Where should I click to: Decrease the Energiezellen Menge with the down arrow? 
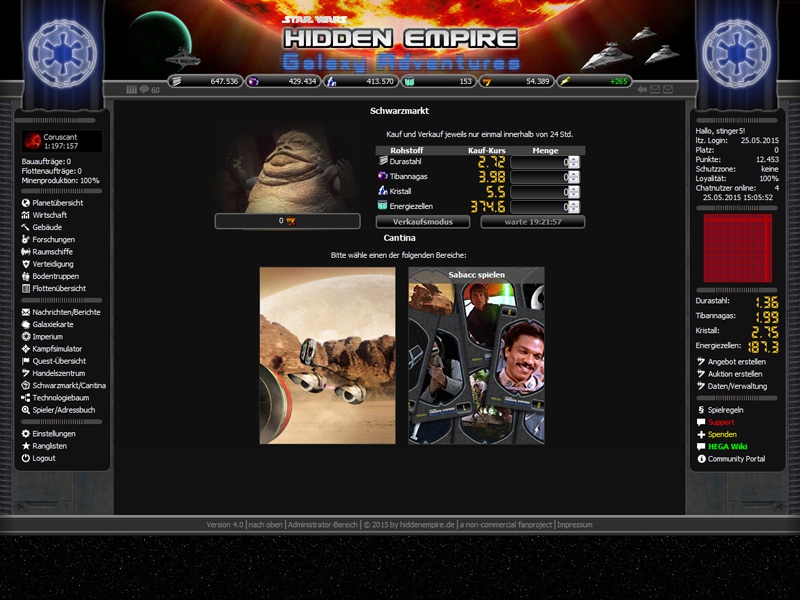[574, 210]
